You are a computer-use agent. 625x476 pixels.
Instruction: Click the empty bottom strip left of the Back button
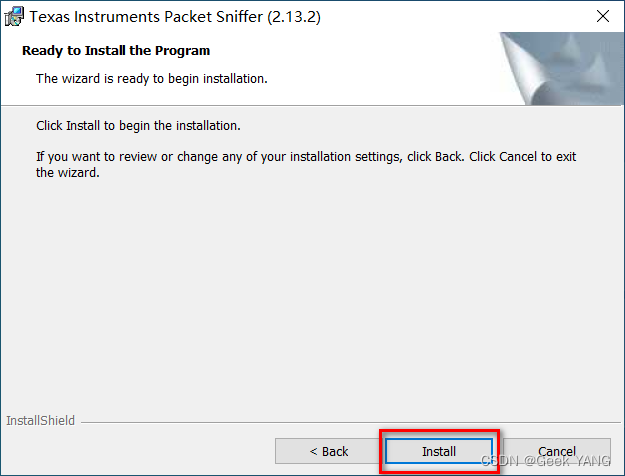140,452
